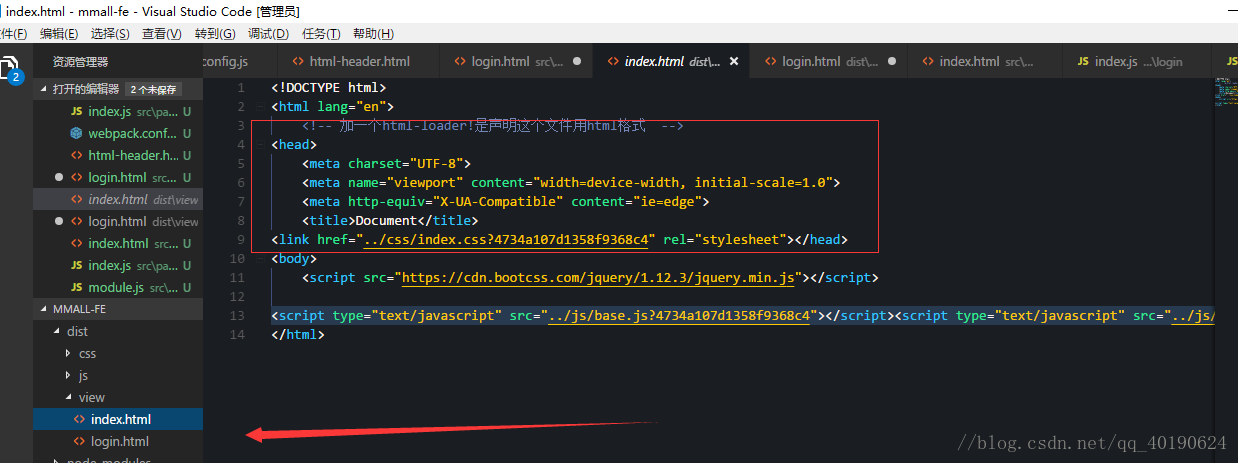Click line number 13 in gutter
Viewport: 1238px width, 463px height.
click(x=236, y=315)
